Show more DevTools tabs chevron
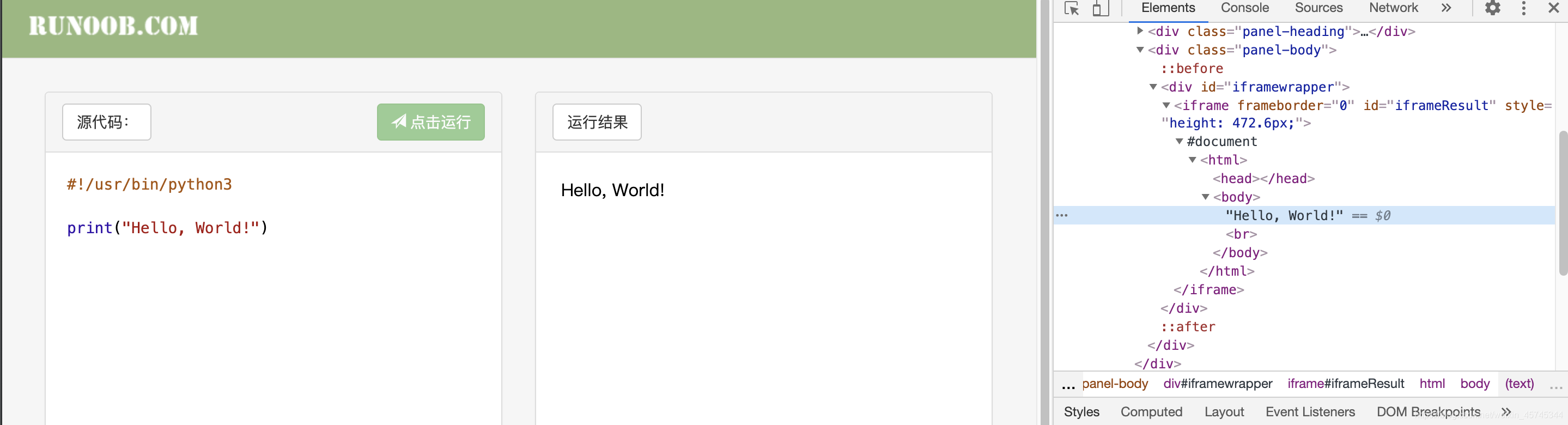Screen dimensions: 1568x425 (1447, 9)
